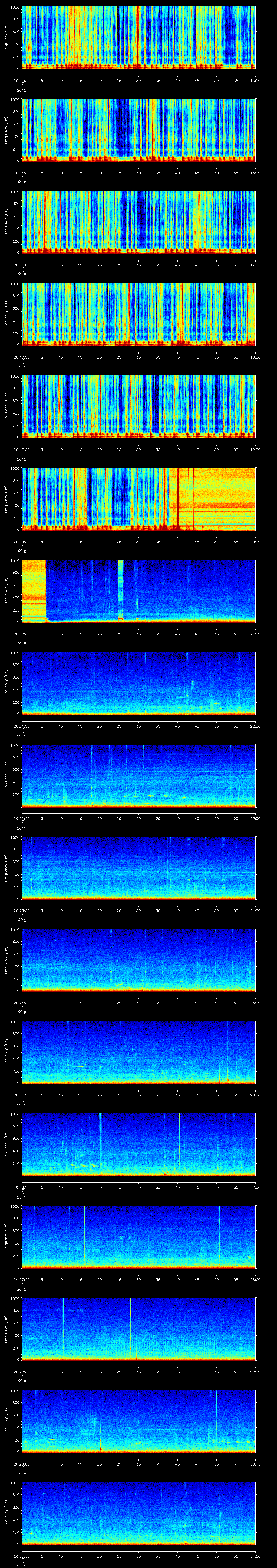The image size is (277, 1568).
Task: Click the "20:22:00" start time label
Action: click(x=22, y=818)
